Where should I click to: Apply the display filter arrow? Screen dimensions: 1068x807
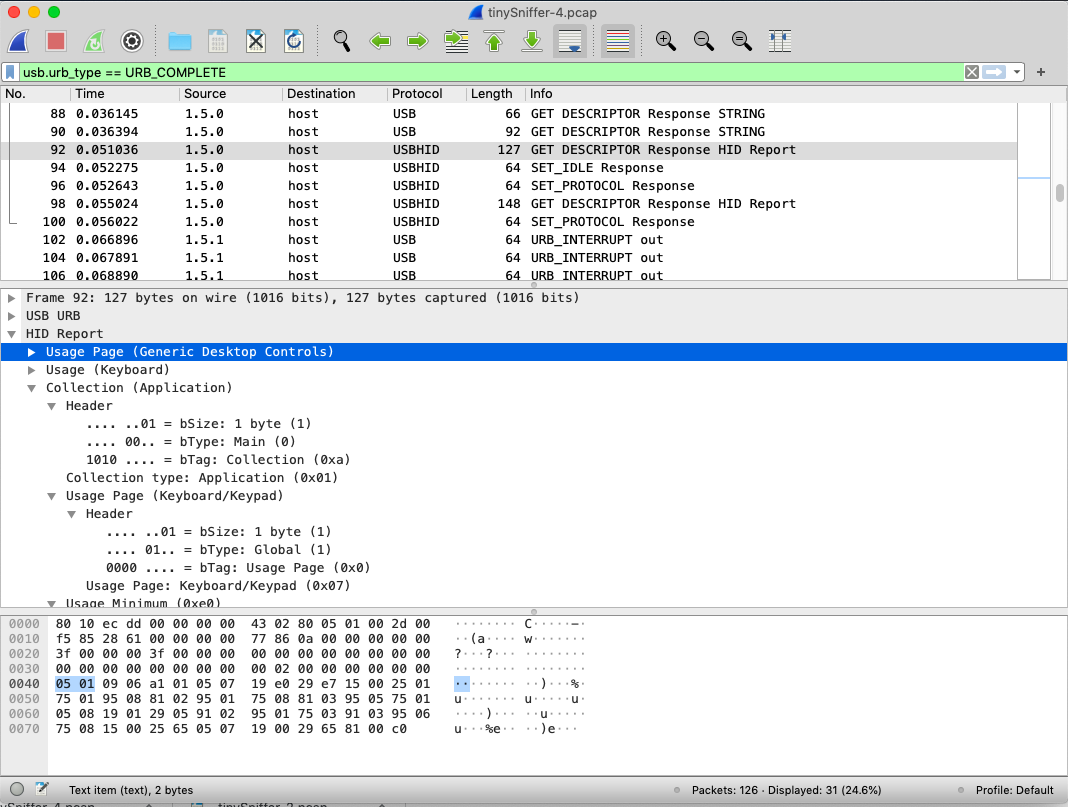(x=994, y=72)
